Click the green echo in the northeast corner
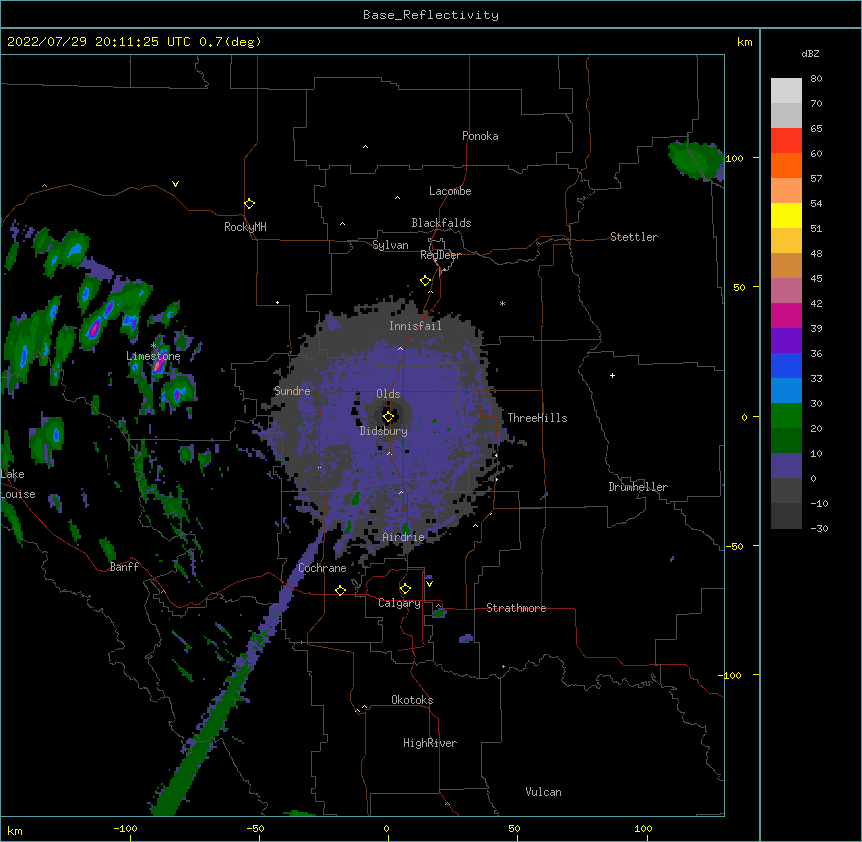Viewport: 862px width, 842px height. [696, 159]
